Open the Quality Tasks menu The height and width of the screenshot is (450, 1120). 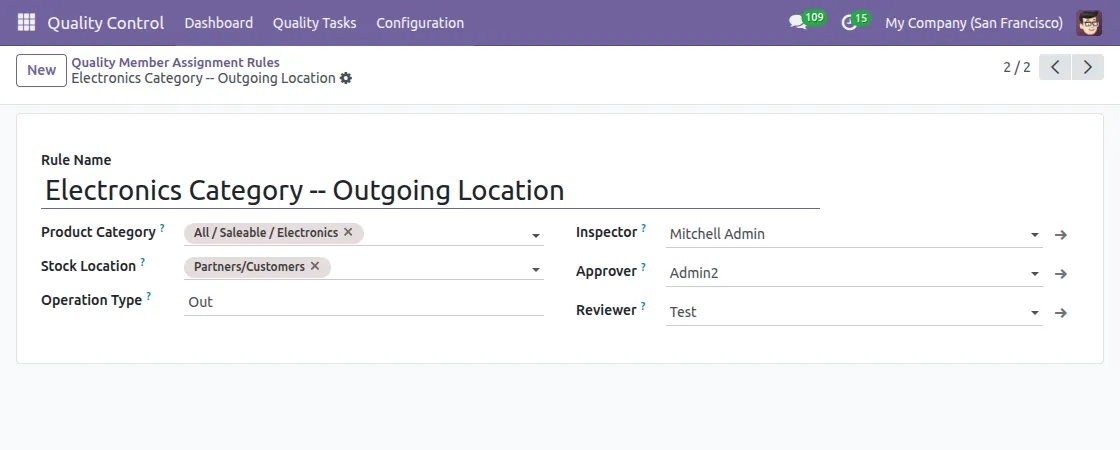click(x=314, y=22)
